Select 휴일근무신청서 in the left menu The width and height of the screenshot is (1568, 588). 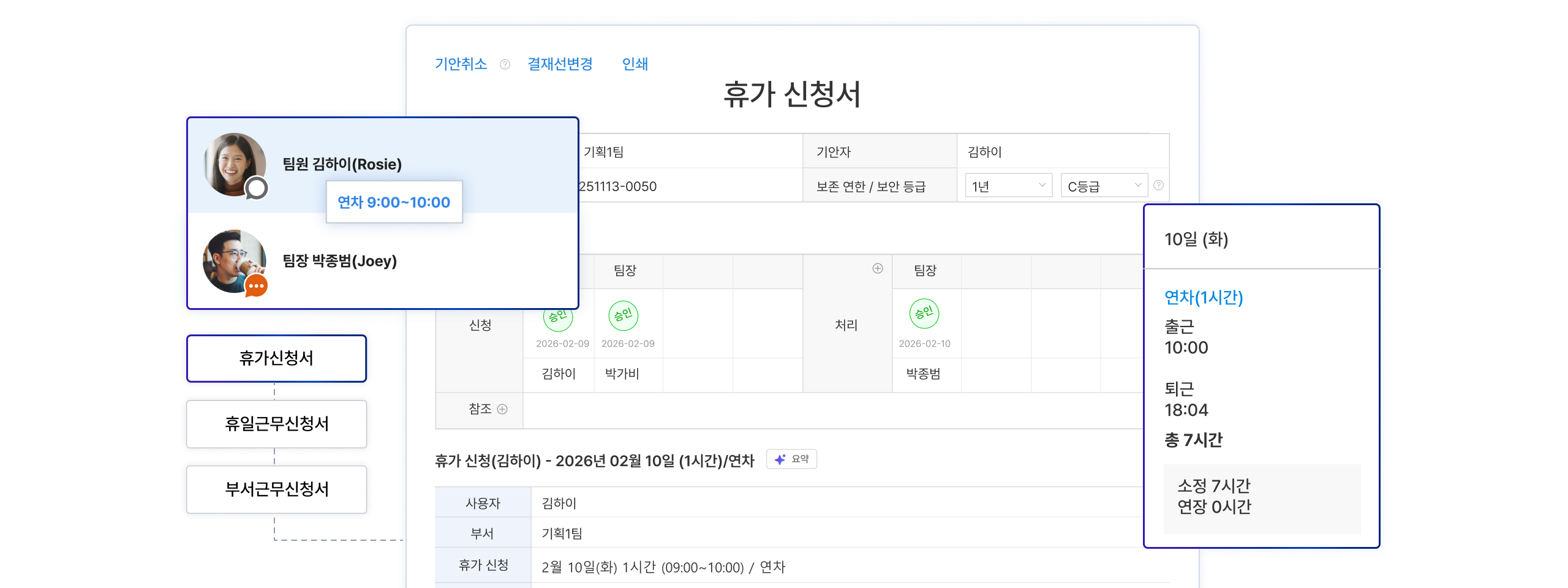tap(276, 424)
